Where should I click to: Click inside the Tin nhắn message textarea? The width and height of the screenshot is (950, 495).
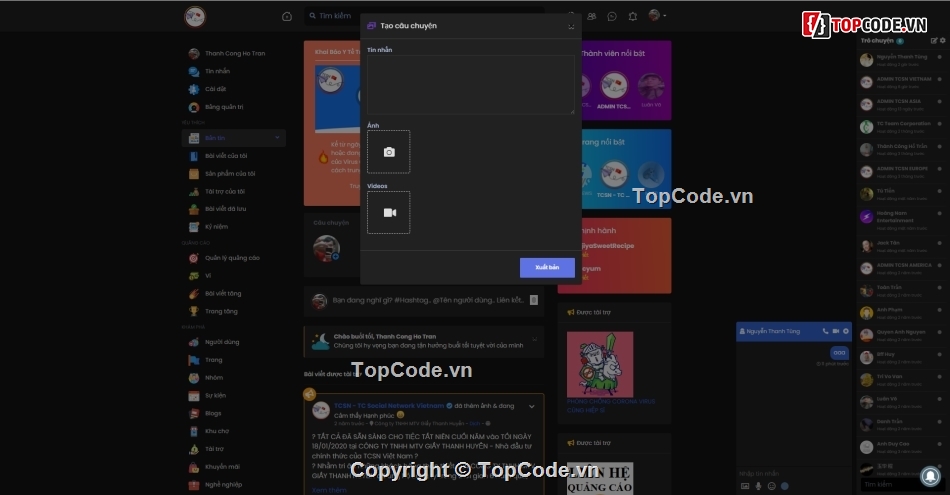(x=471, y=84)
